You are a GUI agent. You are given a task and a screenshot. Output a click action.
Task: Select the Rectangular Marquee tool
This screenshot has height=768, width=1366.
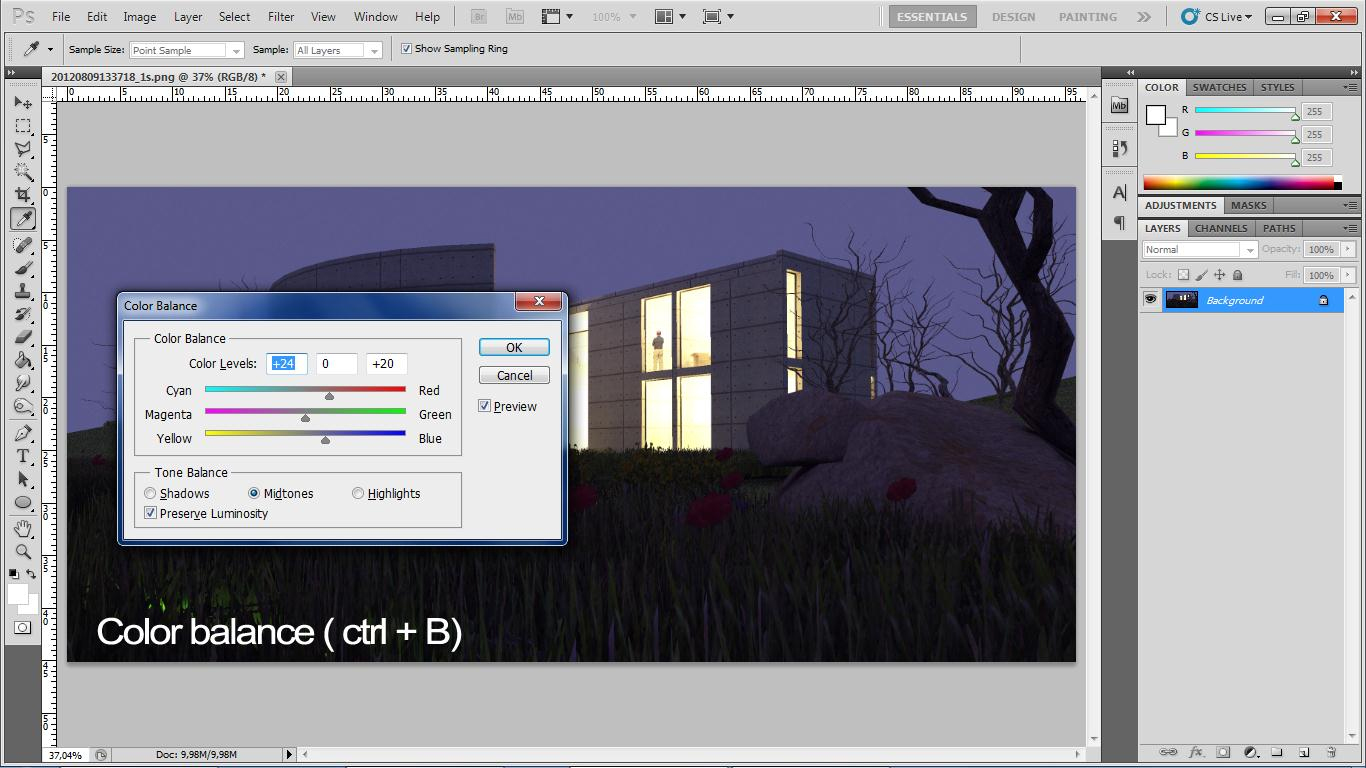(x=23, y=126)
